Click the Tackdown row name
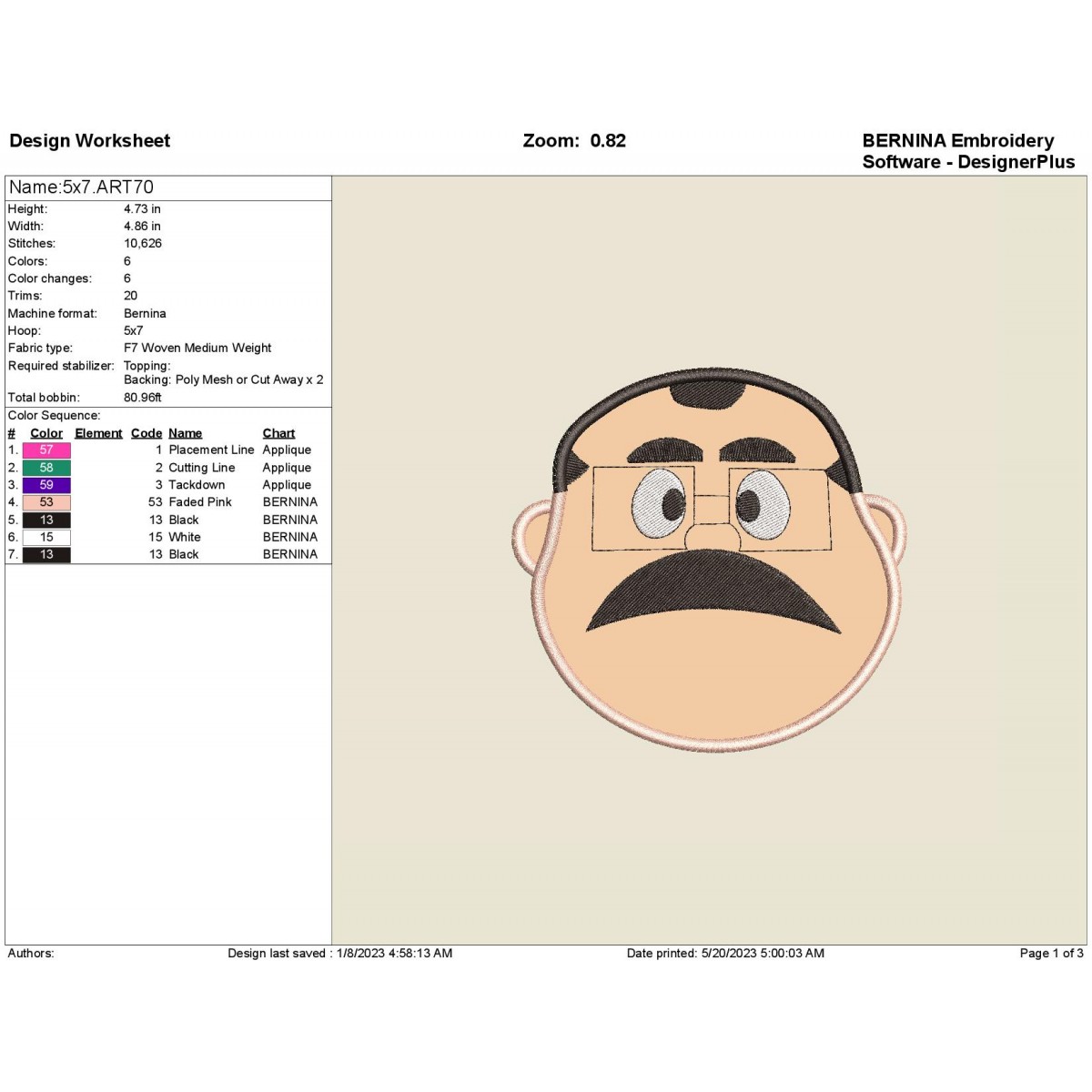The width and height of the screenshot is (1092, 1092). 197,485
